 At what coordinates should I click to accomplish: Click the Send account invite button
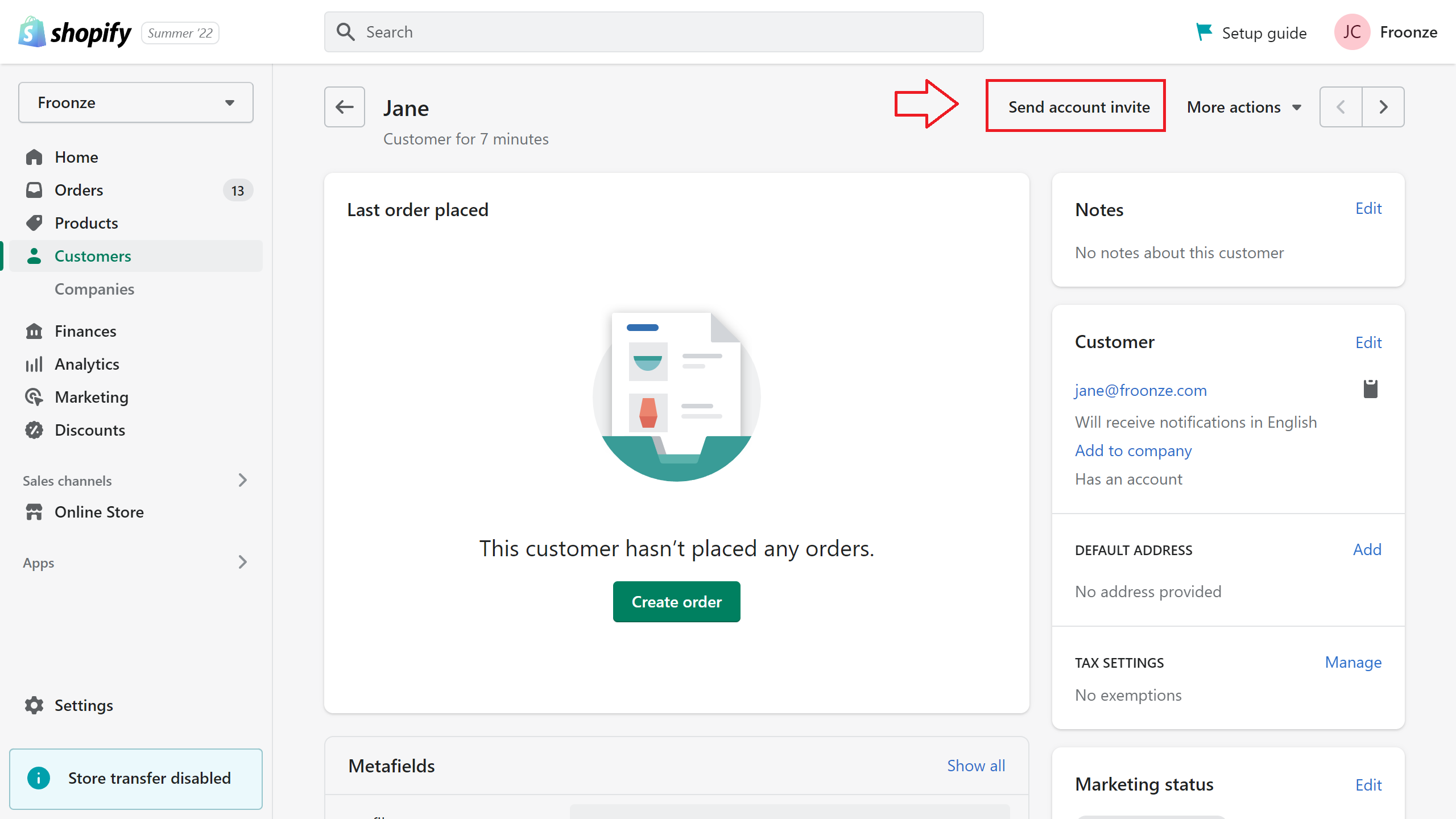1075,106
